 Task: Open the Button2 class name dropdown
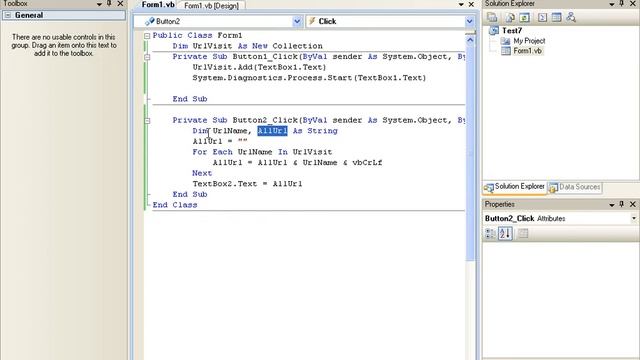297,21
